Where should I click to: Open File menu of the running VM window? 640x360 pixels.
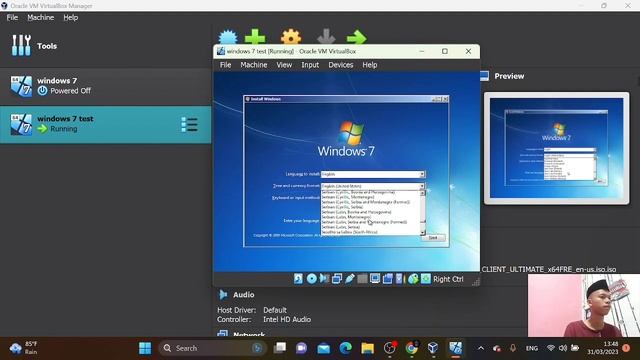tap(225, 65)
